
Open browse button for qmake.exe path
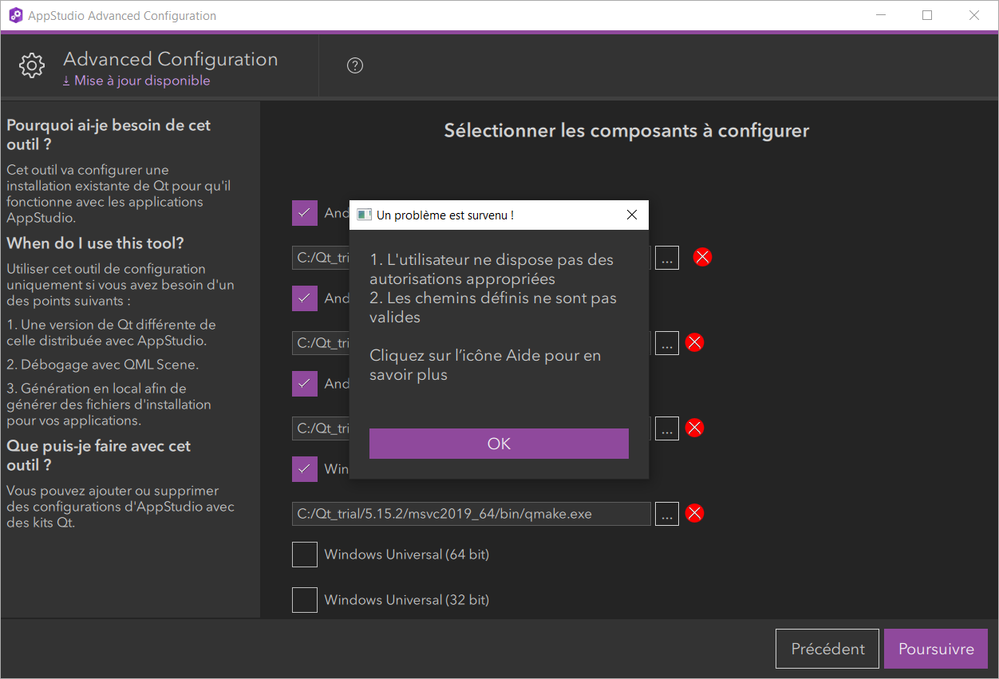pyautogui.click(x=667, y=513)
